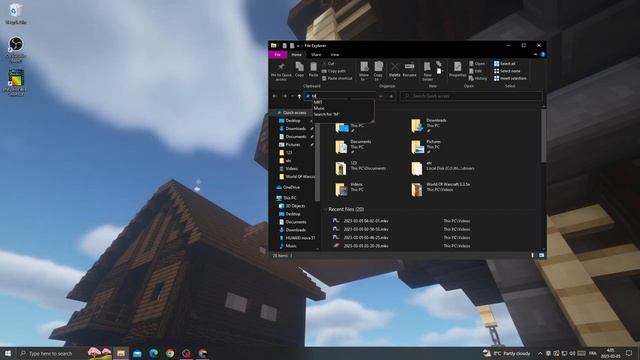Click History in the Open group
The image size is (640, 360).
click(478, 78)
